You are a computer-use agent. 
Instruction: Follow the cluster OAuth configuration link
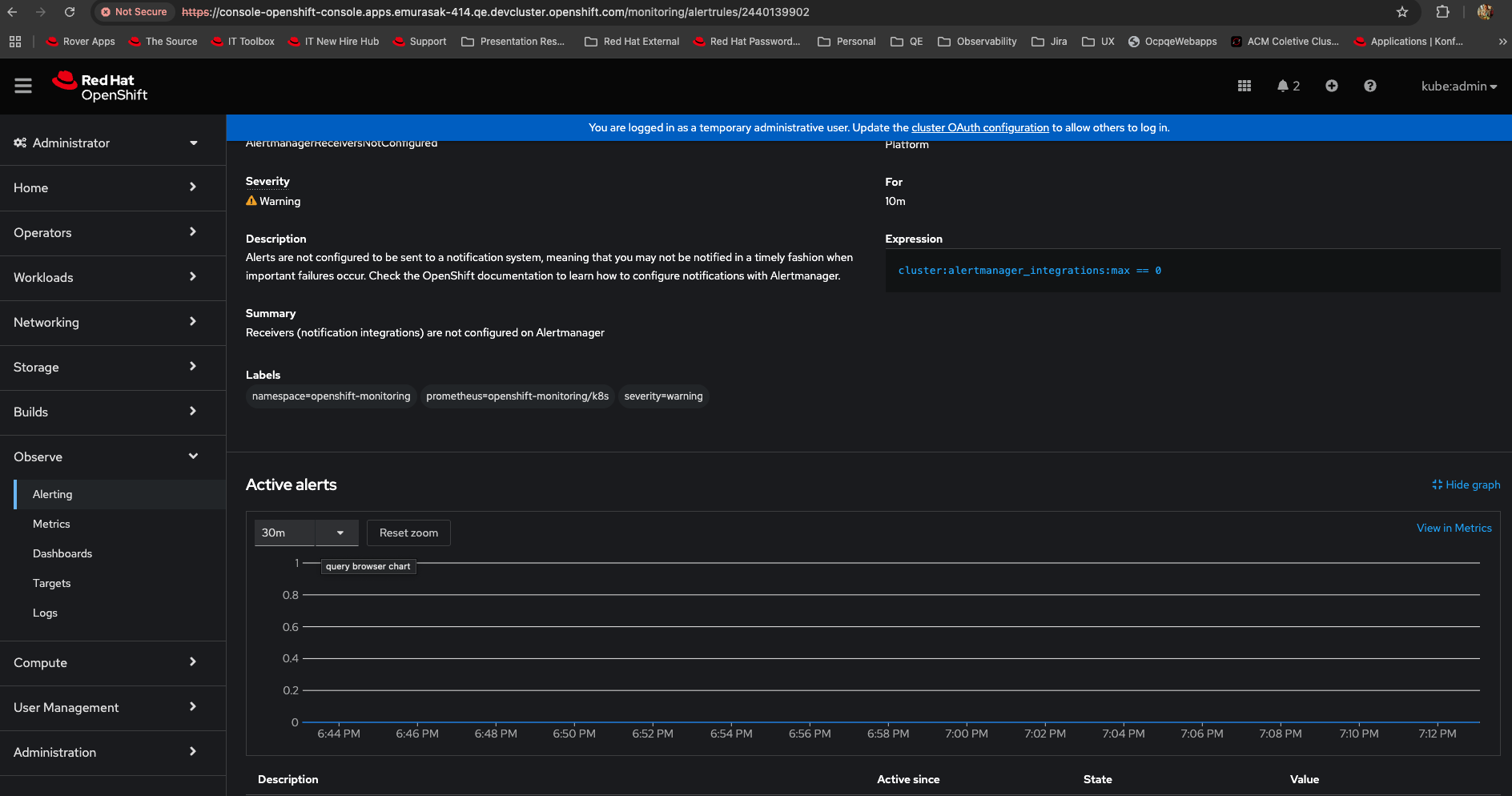click(x=980, y=127)
